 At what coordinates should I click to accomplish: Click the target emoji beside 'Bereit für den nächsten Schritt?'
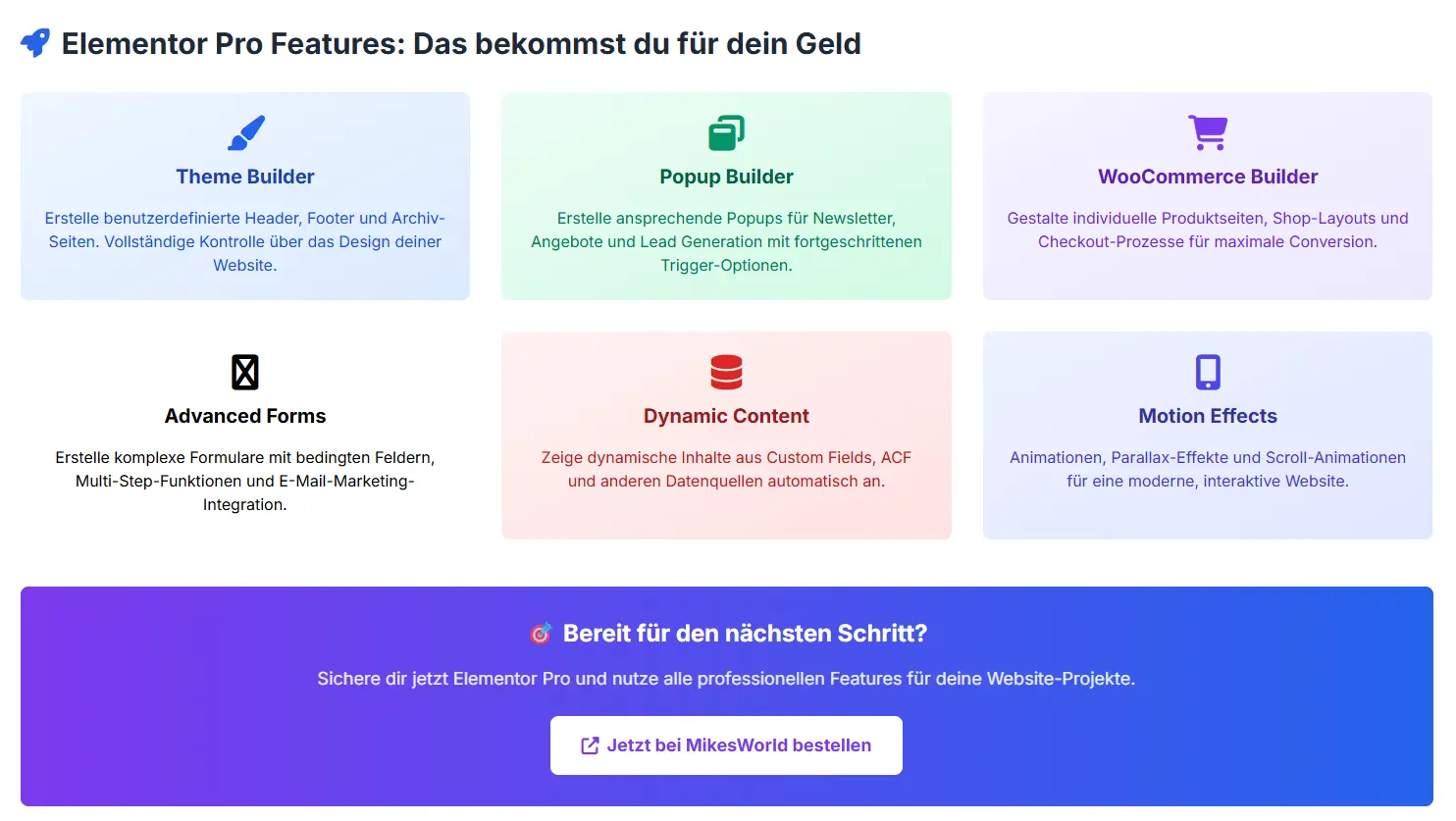pos(541,634)
